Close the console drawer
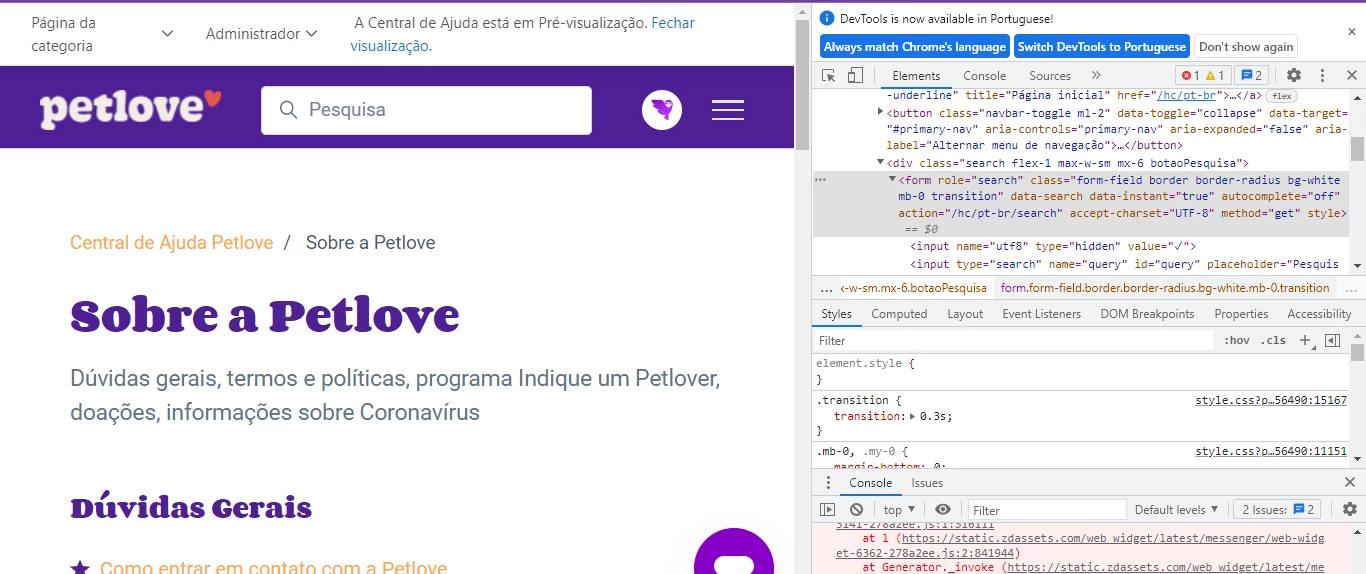 [1350, 482]
